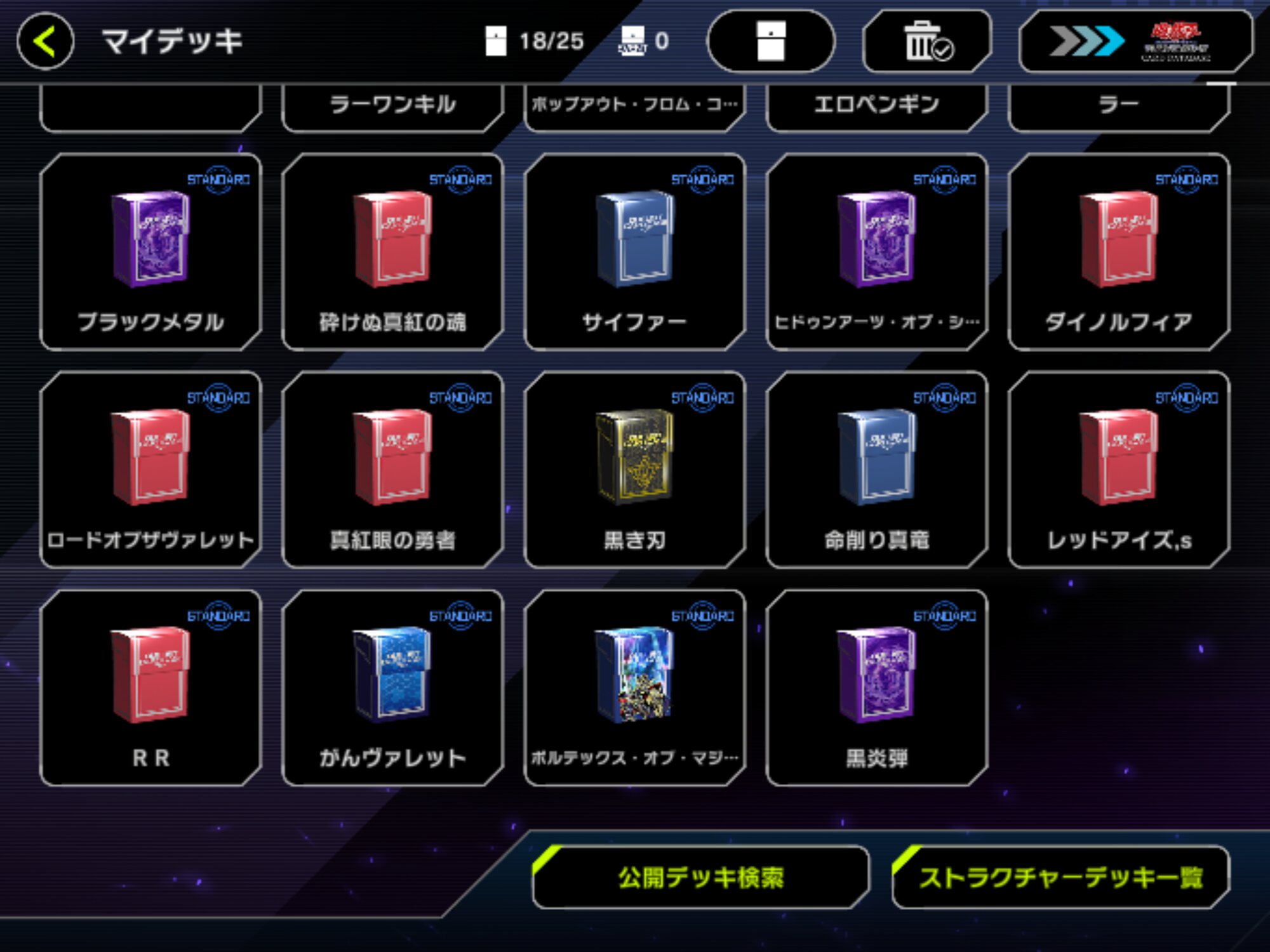Open the trash bulk-delete deck icon
Screen dimensions: 1270x952
pos(927,41)
